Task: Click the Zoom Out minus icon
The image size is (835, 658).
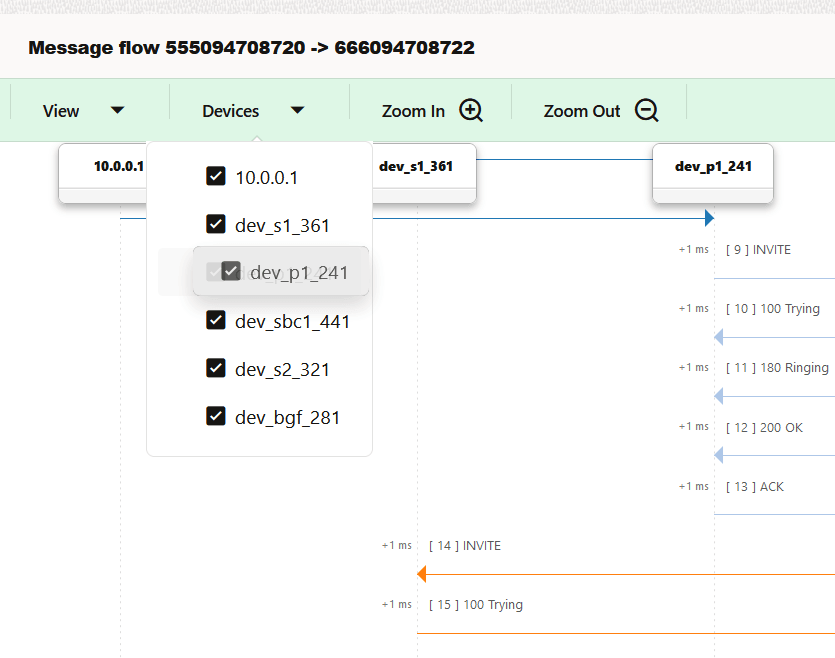Action: [646, 110]
